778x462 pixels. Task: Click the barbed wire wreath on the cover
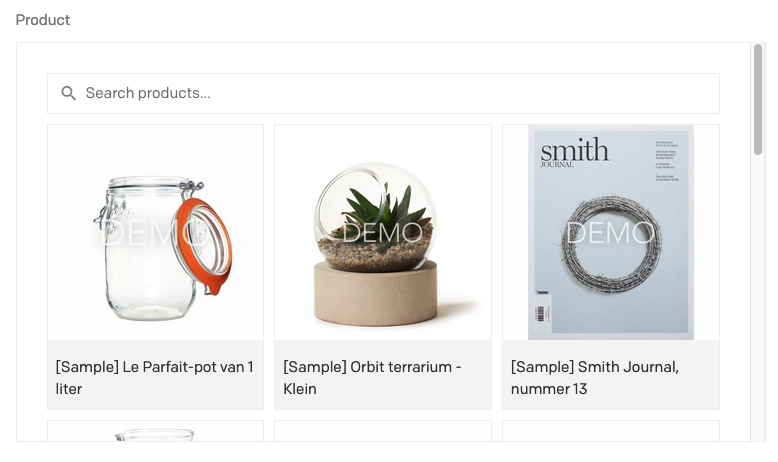[x=612, y=244]
